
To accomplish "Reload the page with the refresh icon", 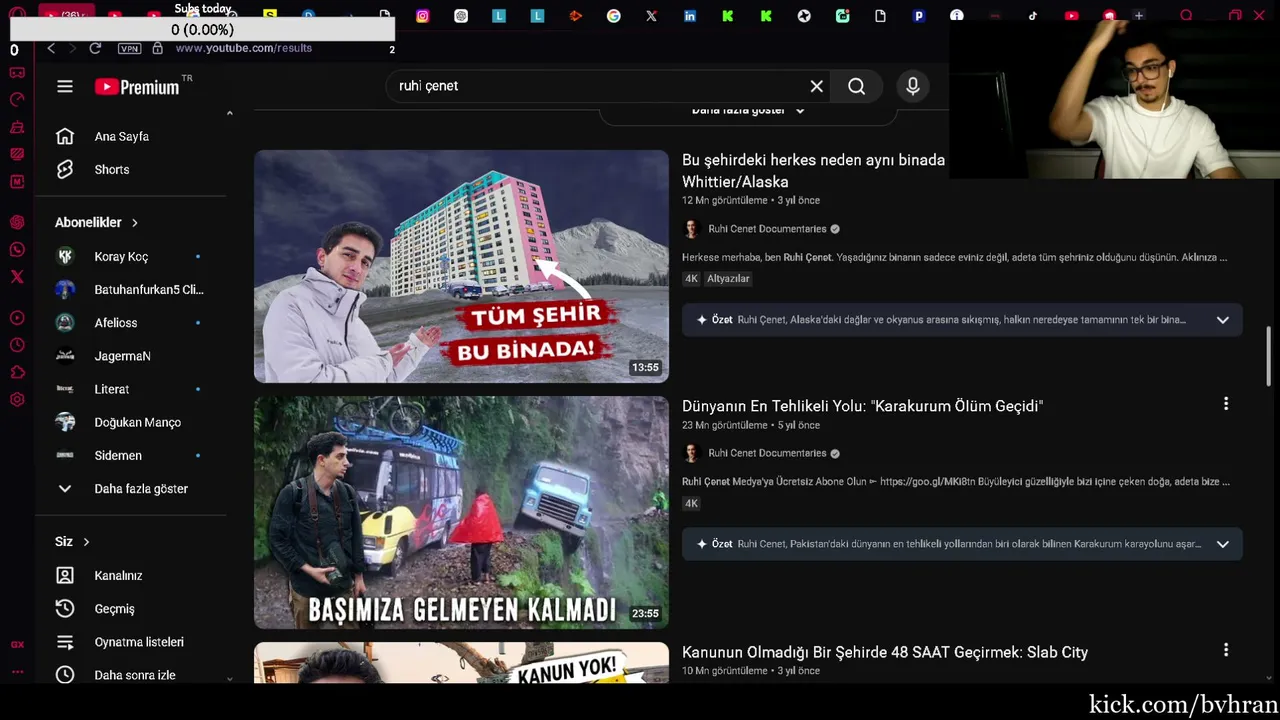I will pyautogui.click(x=95, y=48).
